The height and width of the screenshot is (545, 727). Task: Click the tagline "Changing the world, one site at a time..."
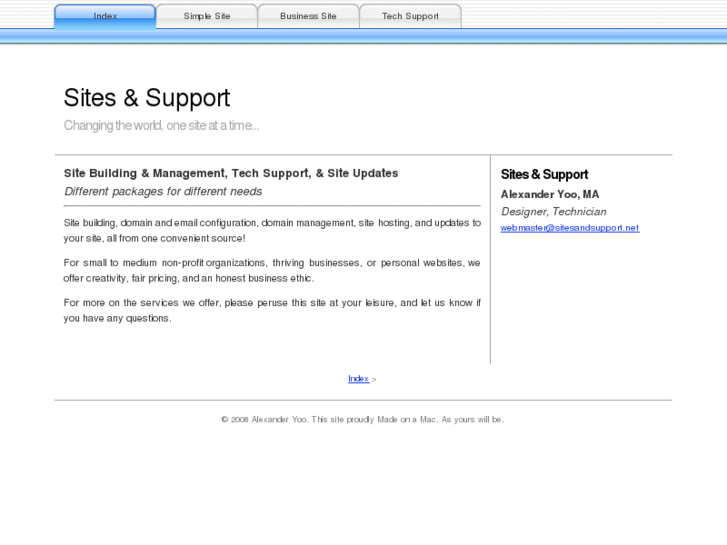coord(161,125)
